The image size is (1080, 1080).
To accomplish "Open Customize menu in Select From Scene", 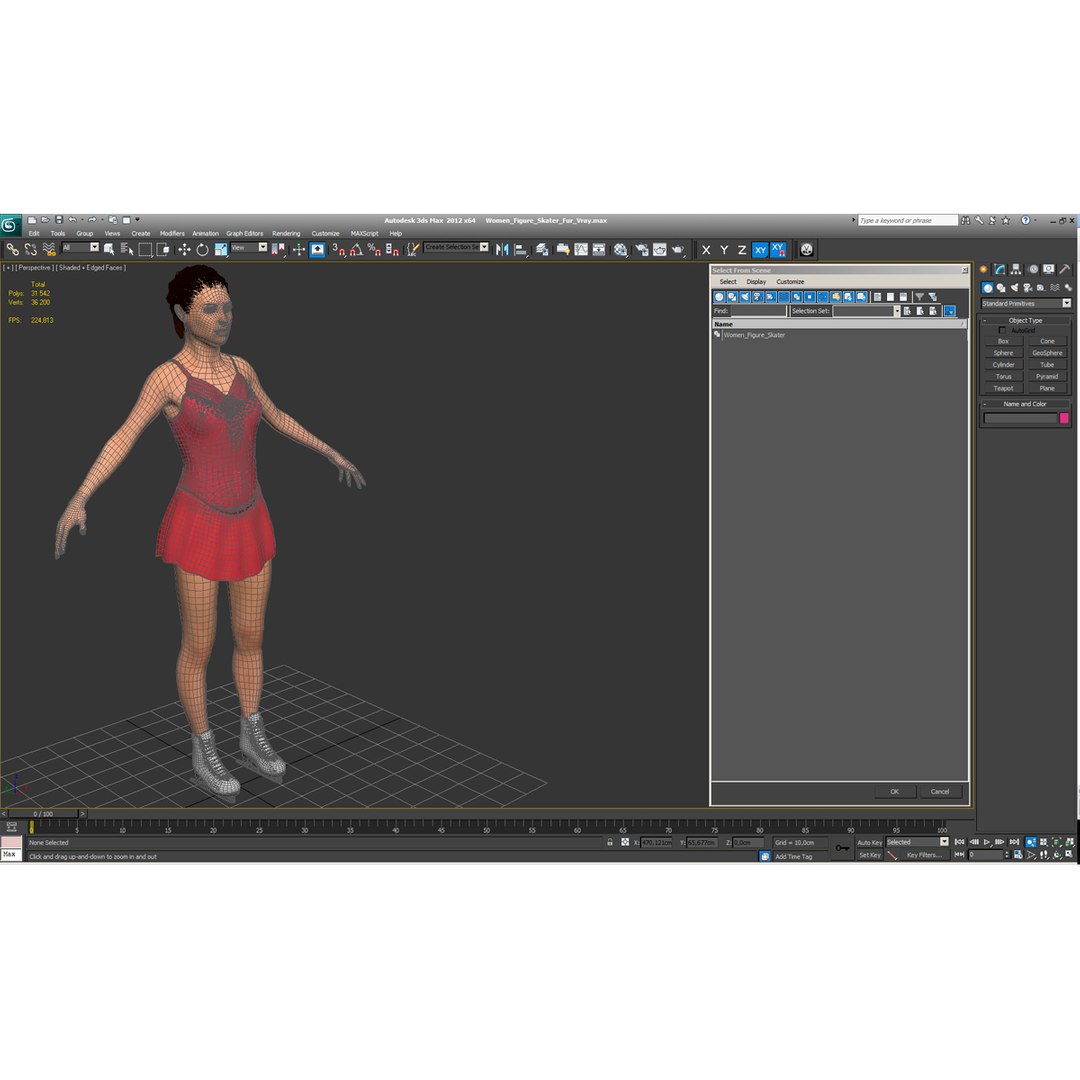I will click(x=790, y=282).
